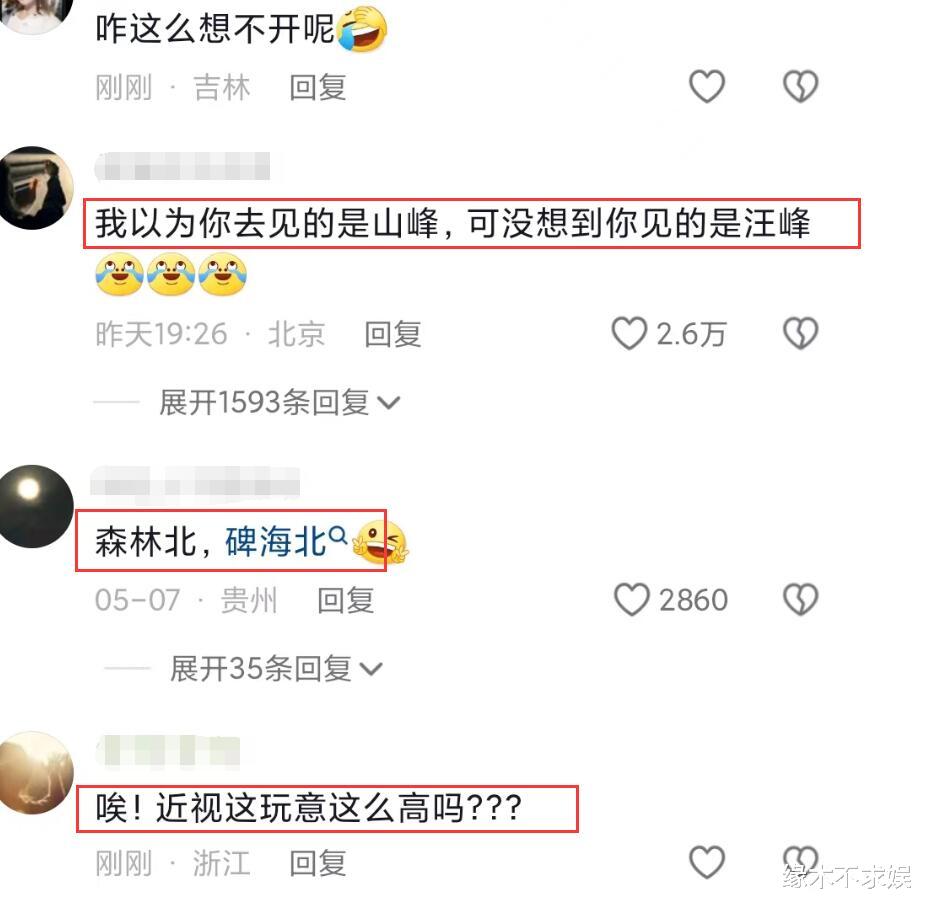Dislike the 吉林 comment with broken heart
This screenshot has height=907, width=925.
click(x=800, y=86)
